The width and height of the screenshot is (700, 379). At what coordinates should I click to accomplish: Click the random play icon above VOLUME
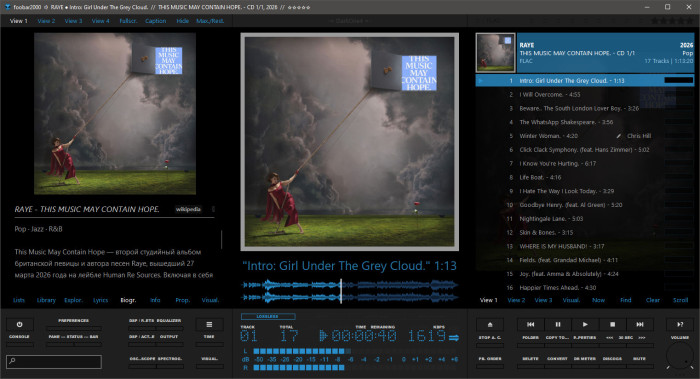coord(680,325)
